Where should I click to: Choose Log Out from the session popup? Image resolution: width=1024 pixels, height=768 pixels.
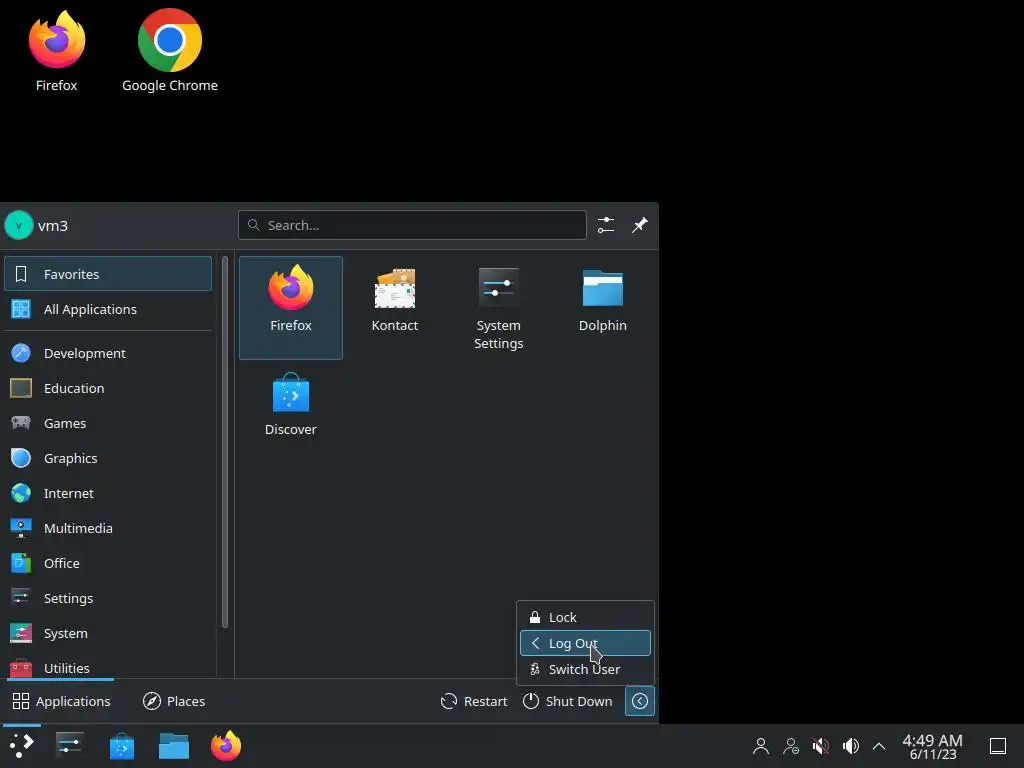(585, 643)
